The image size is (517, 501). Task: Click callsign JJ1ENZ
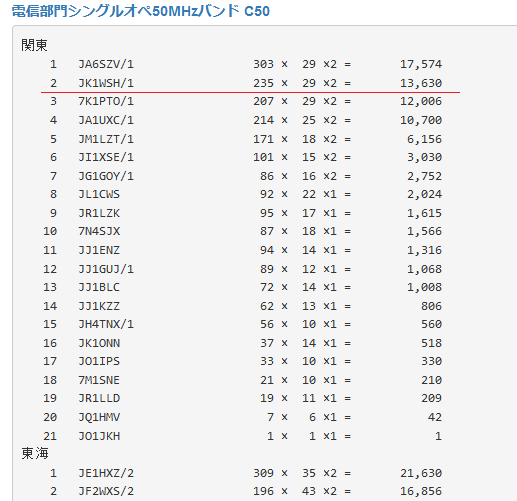99,250
